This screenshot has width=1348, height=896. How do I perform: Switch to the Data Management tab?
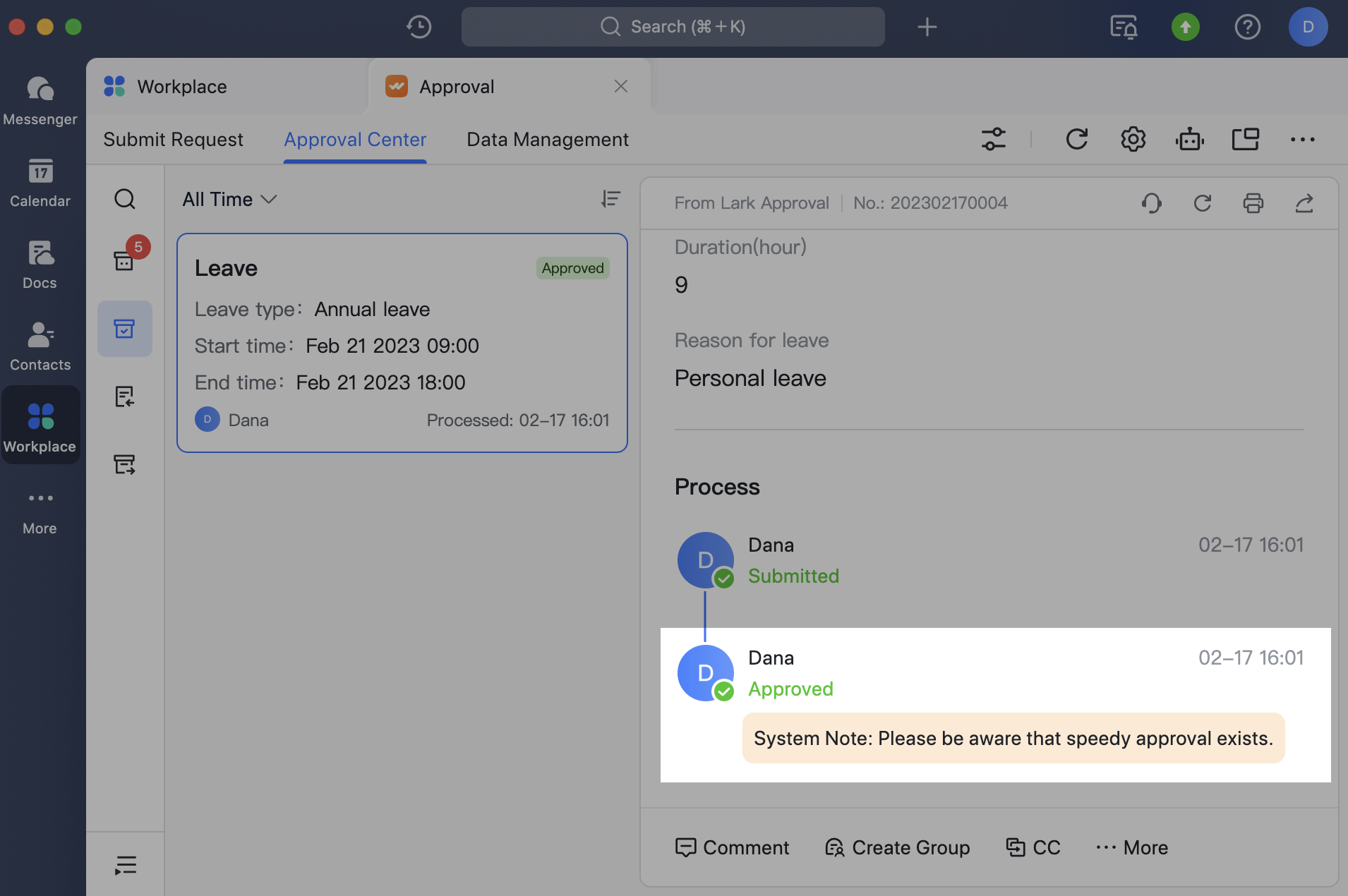click(x=547, y=139)
